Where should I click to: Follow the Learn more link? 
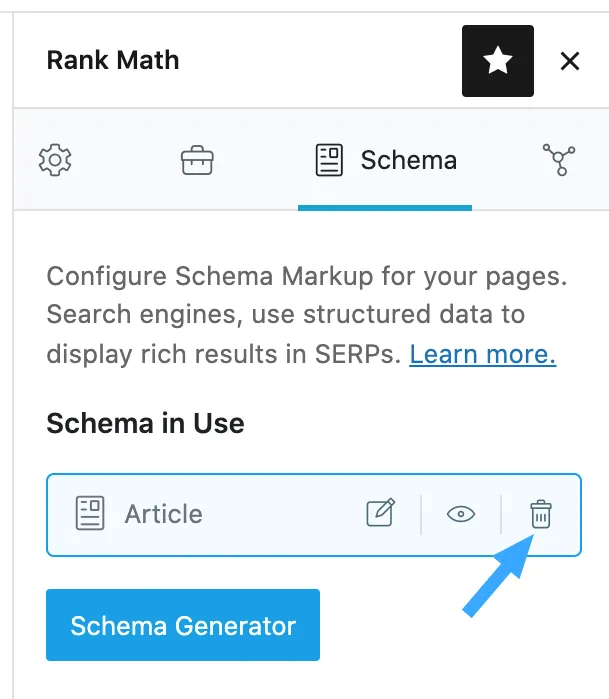(x=482, y=354)
